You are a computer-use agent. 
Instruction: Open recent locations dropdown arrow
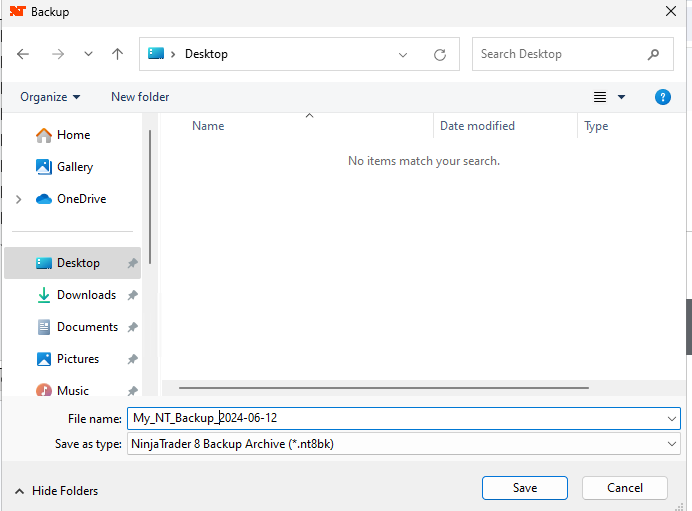pos(88,54)
